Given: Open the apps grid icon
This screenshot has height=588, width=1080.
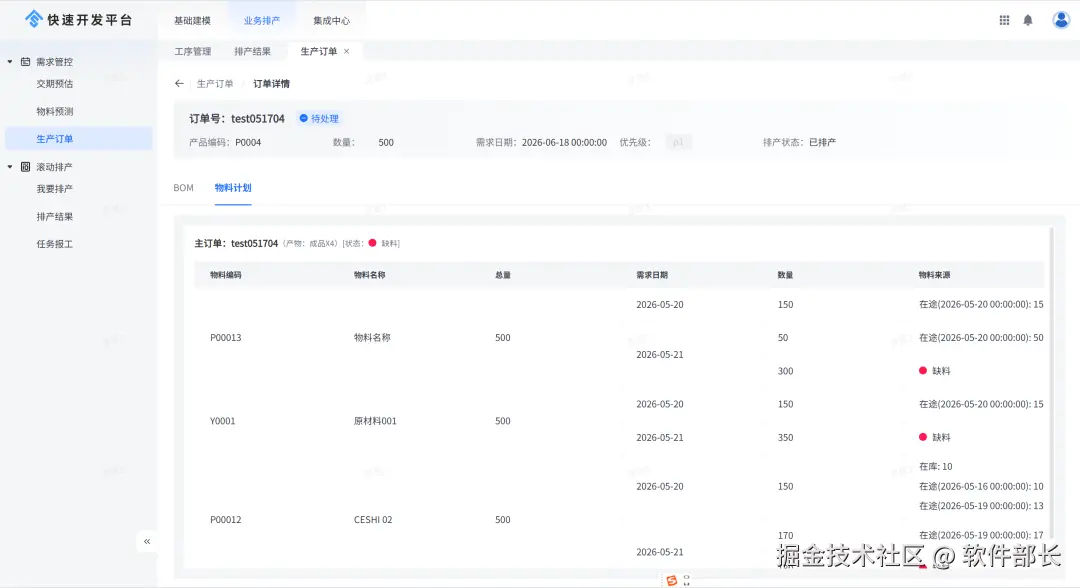Looking at the screenshot, I should pos(1004,21).
